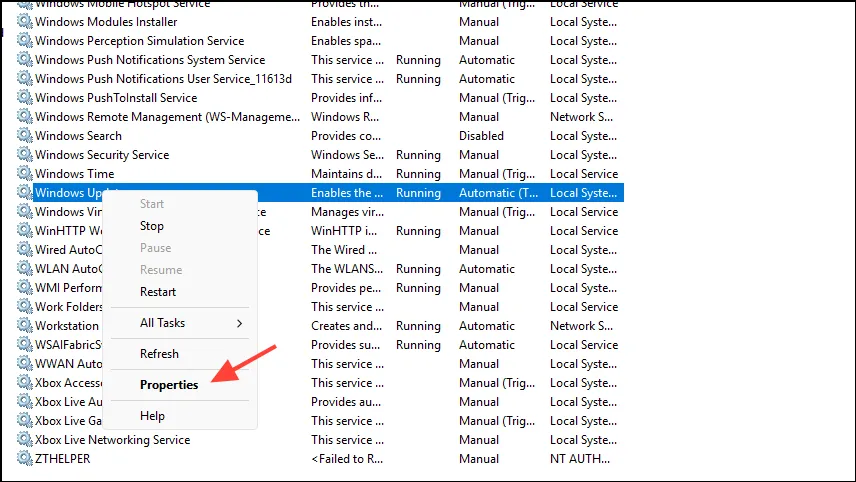Screen dimensions: 856x482
Task: Click gear icon next to WWAN AutoConfig row
Action: [25, 364]
